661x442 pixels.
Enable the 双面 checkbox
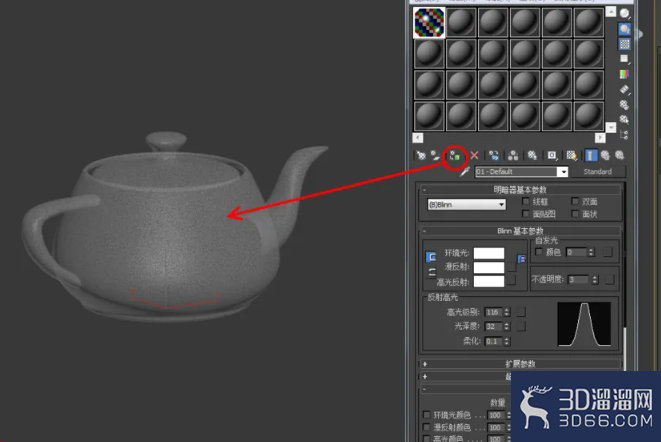[x=575, y=201]
